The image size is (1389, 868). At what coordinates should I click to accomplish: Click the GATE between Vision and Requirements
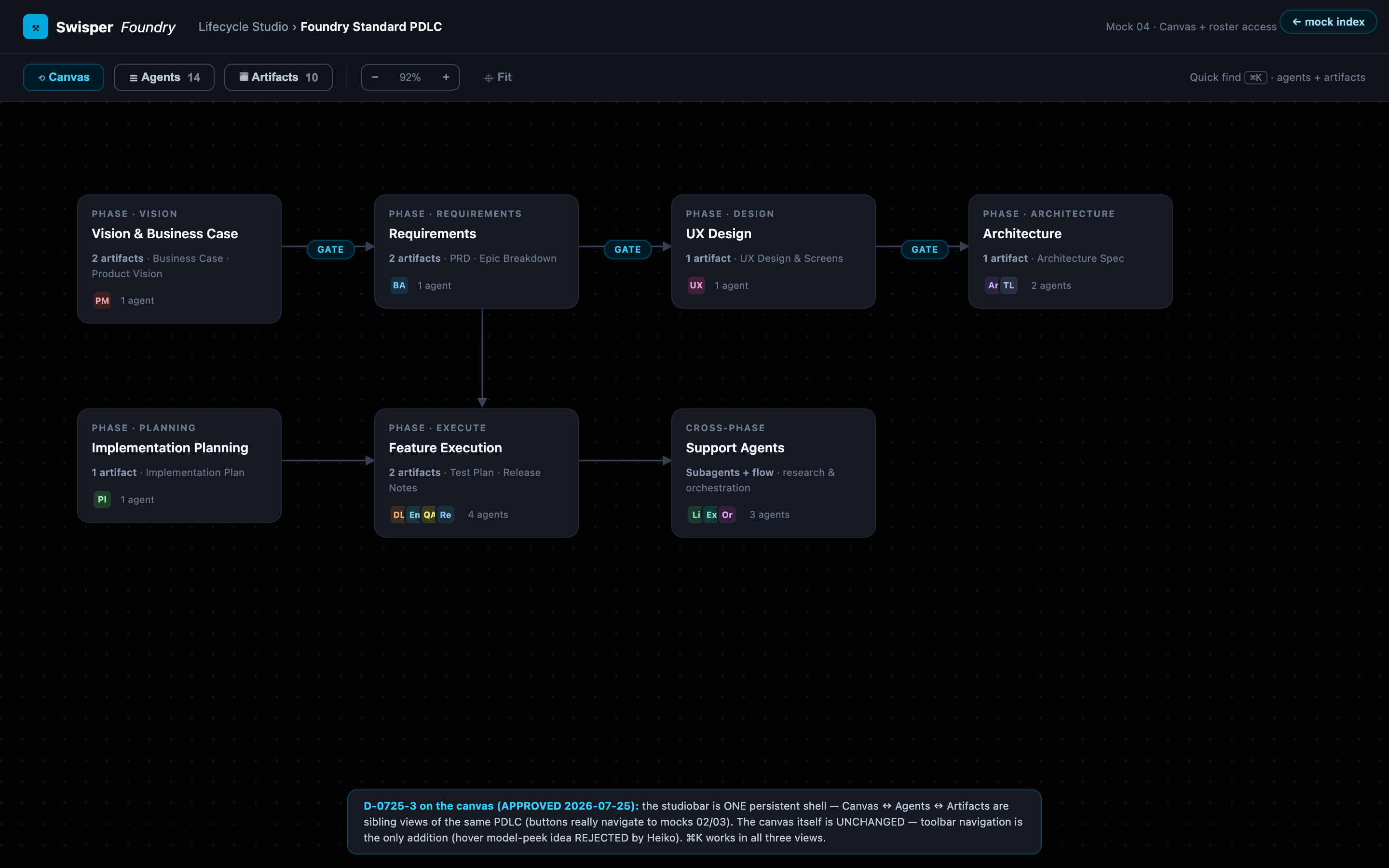pyautogui.click(x=330, y=249)
